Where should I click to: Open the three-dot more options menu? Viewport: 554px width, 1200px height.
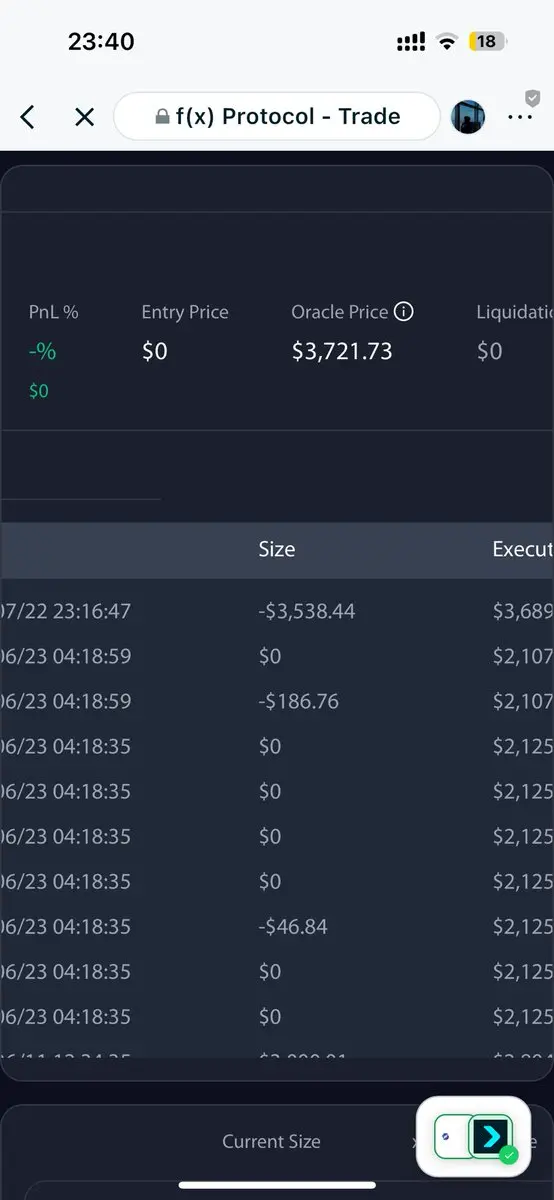click(520, 117)
